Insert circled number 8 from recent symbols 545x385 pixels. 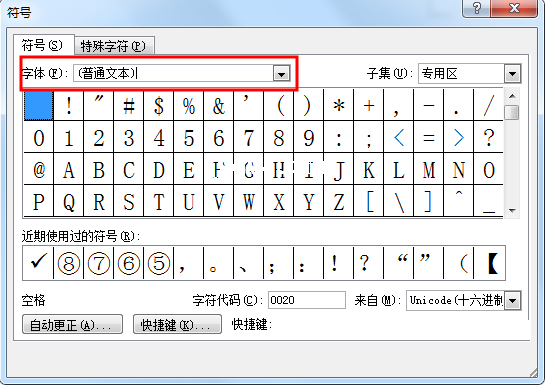coord(68,263)
